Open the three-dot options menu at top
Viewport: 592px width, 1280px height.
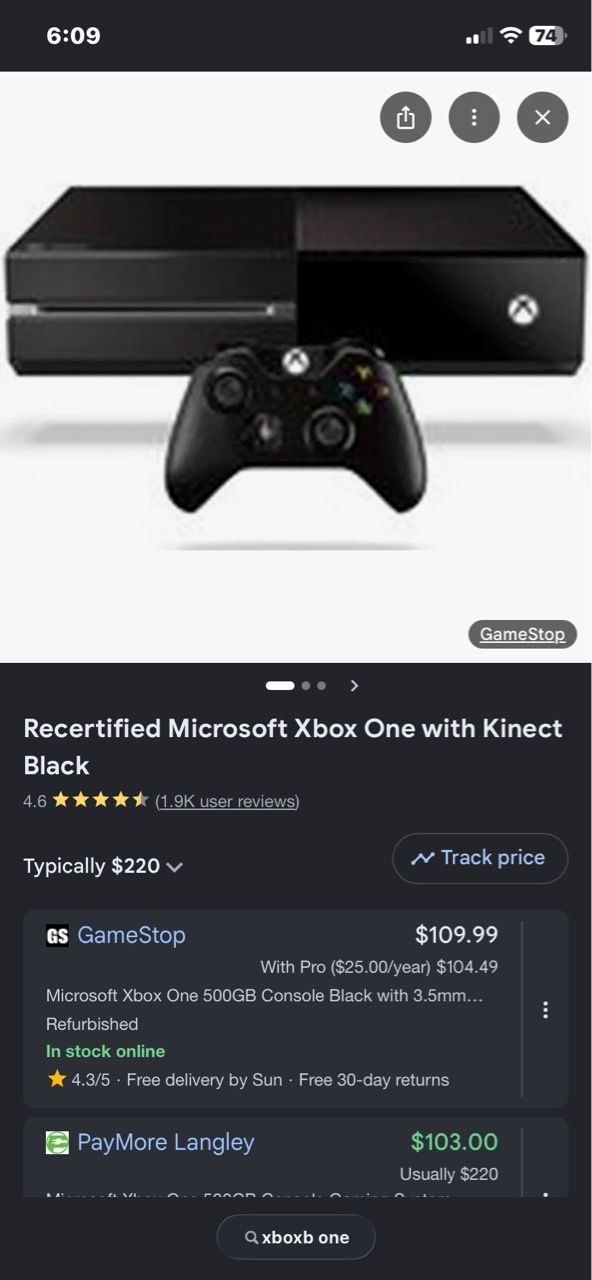click(474, 118)
